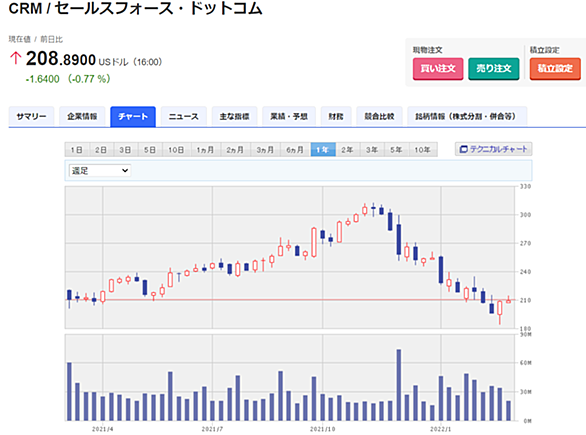Screen dimensions: 586x435
Task: Select the 3日 chart period
Action: click(126, 150)
